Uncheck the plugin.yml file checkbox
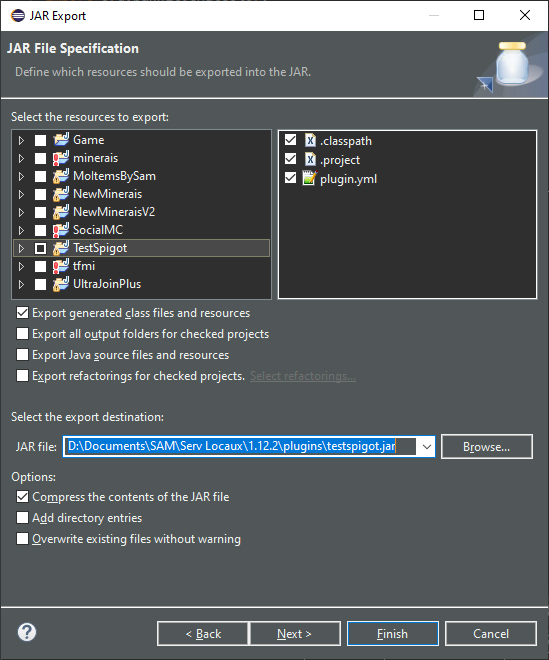Image resolution: width=549 pixels, height=660 pixels. coord(290,178)
